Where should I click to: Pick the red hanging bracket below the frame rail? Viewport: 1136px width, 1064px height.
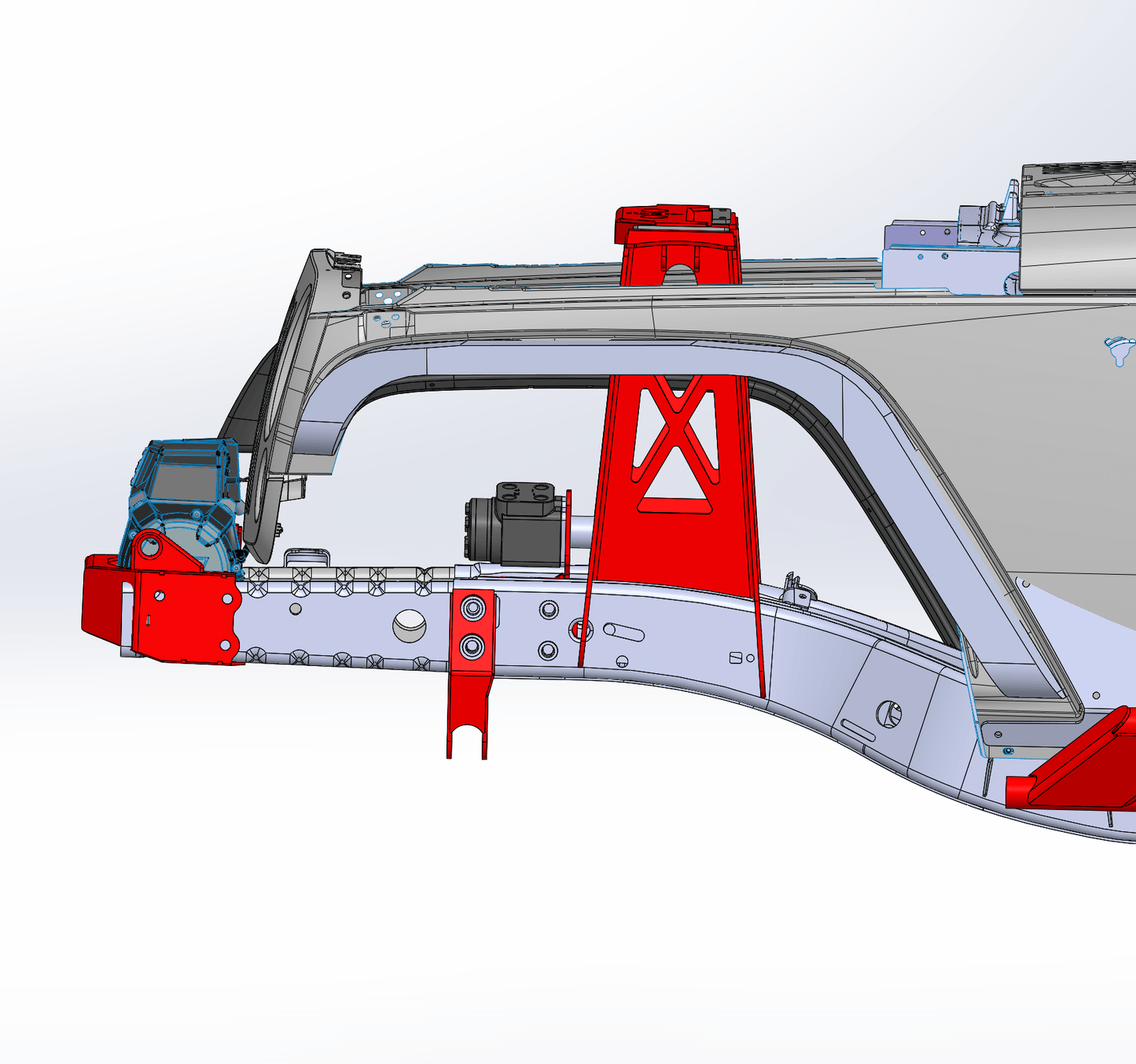tap(471, 673)
